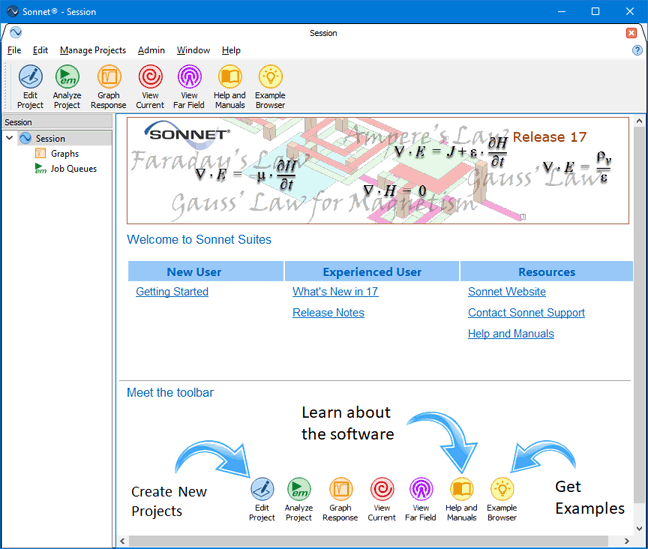Click the "New User" column header

pos(206,272)
